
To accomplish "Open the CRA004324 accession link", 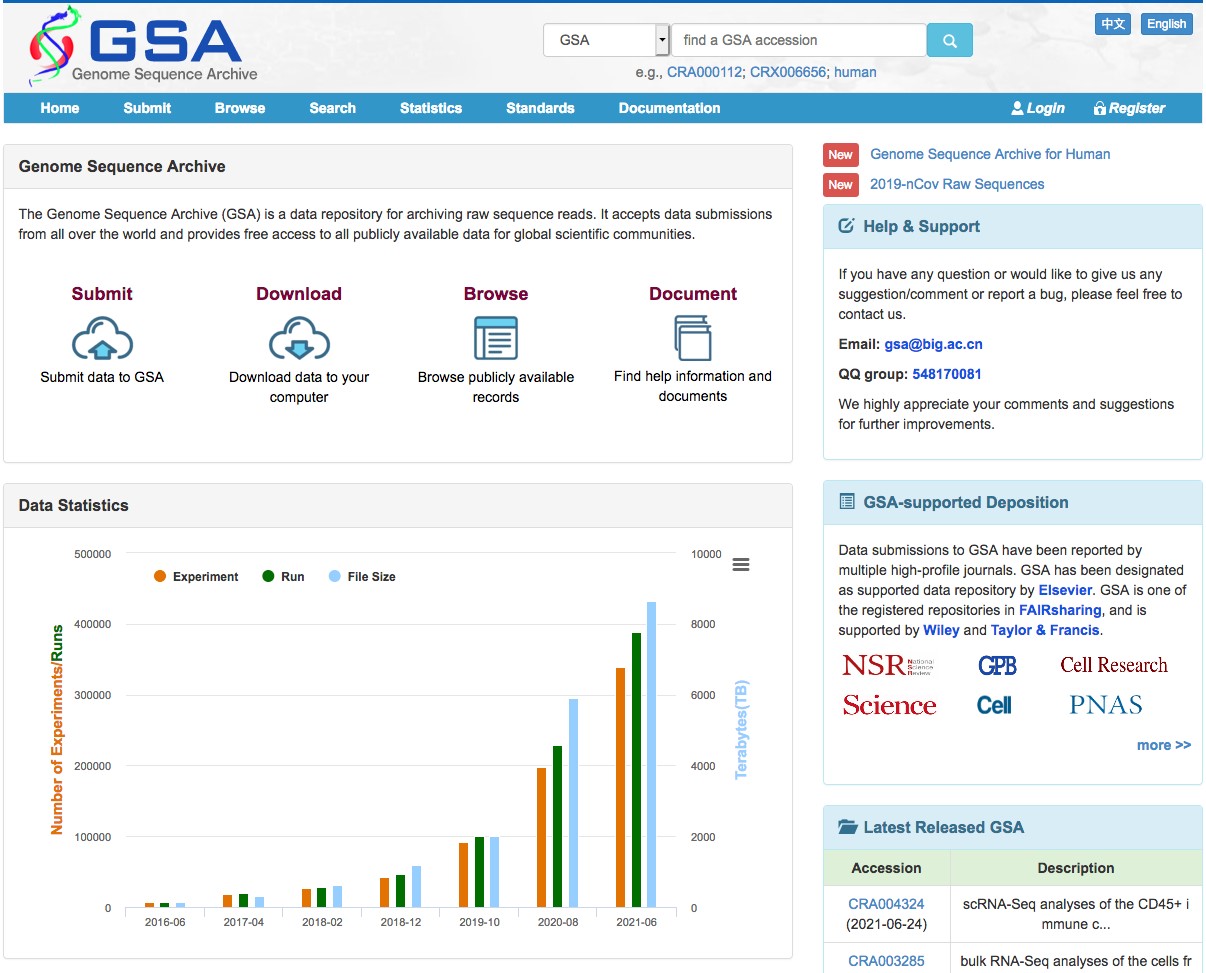I will coord(886,904).
